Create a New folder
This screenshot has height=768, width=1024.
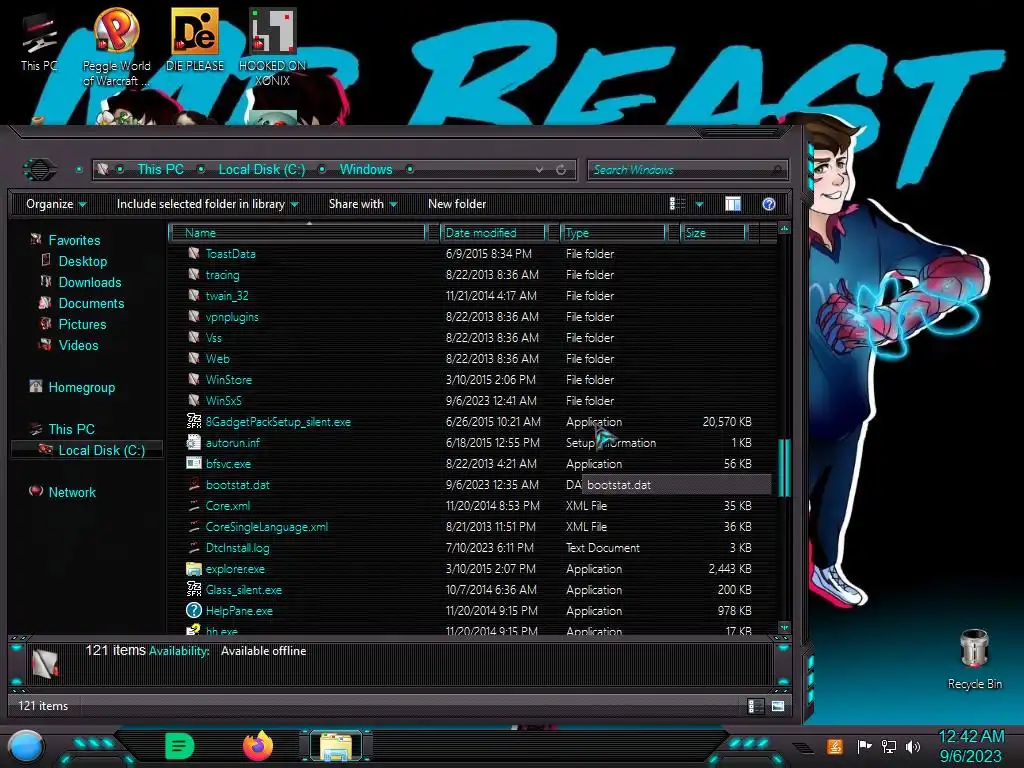(457, 204)
